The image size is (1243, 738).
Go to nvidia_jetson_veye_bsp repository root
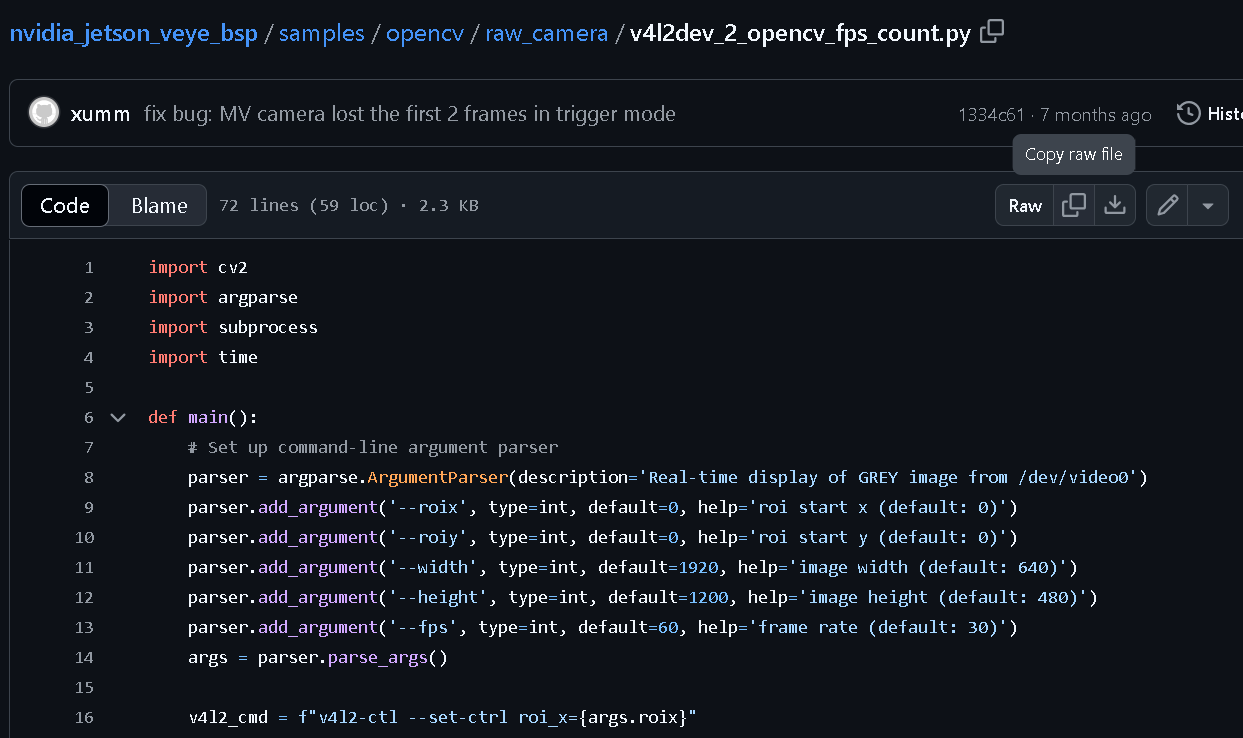(133, 33)
